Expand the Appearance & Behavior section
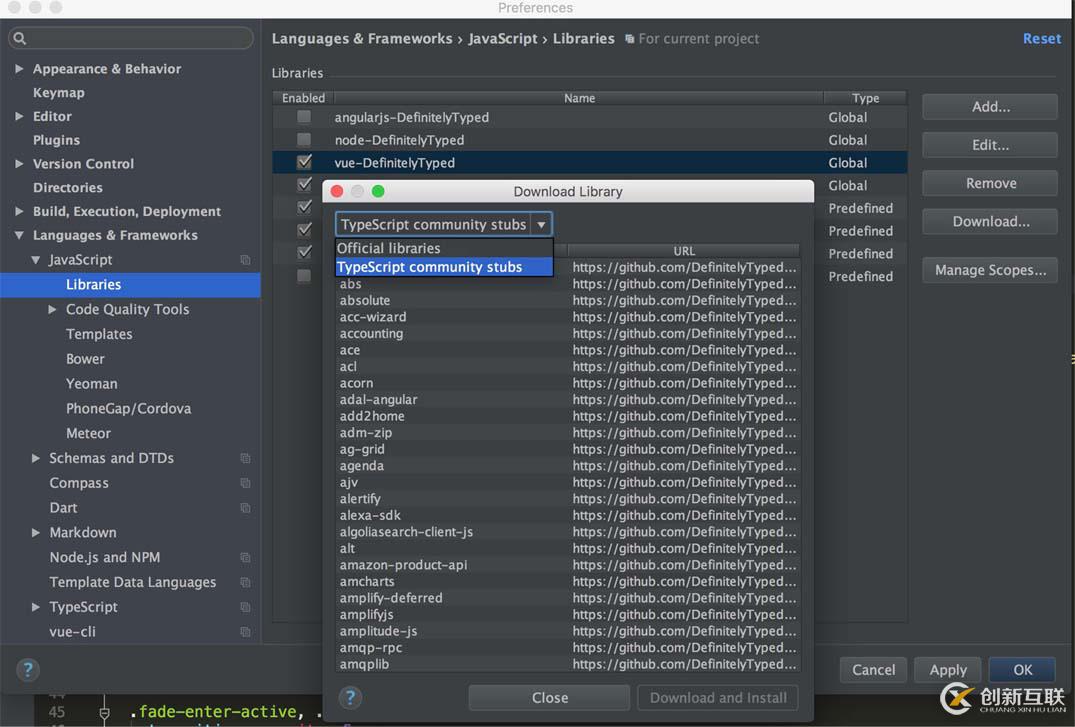 coord(18,68)
